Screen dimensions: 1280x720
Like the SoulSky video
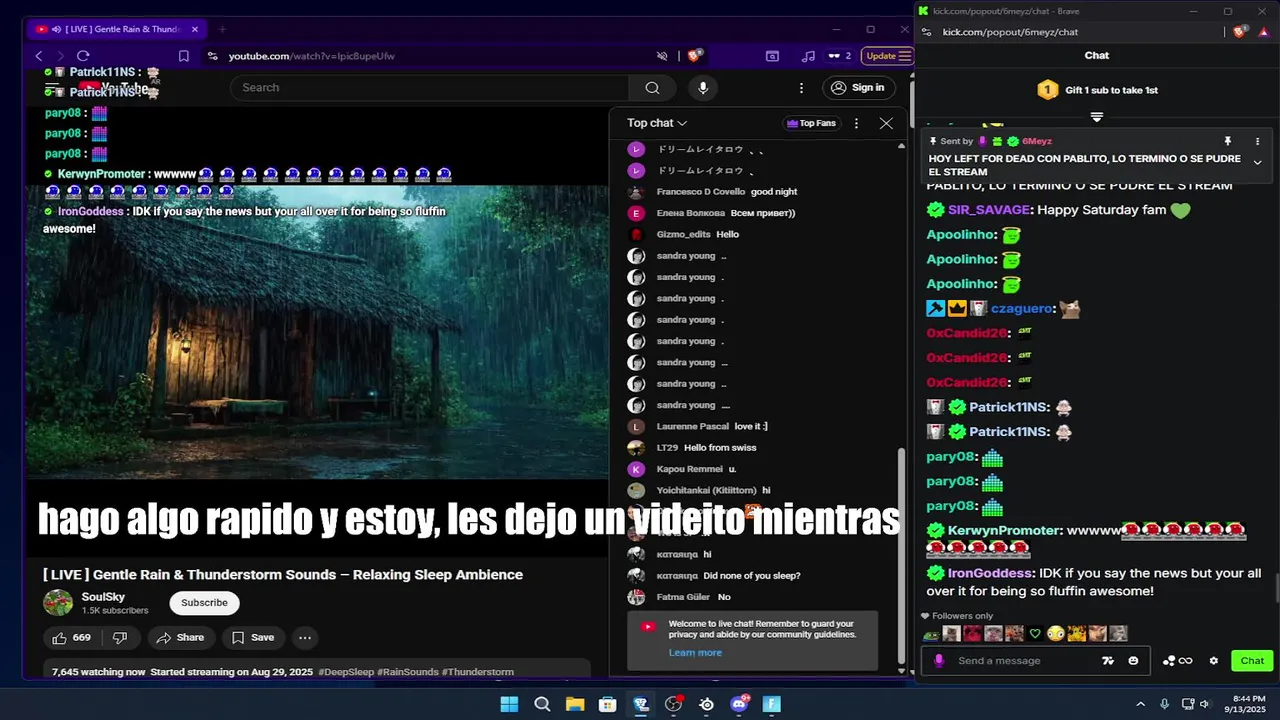(71, 637)
